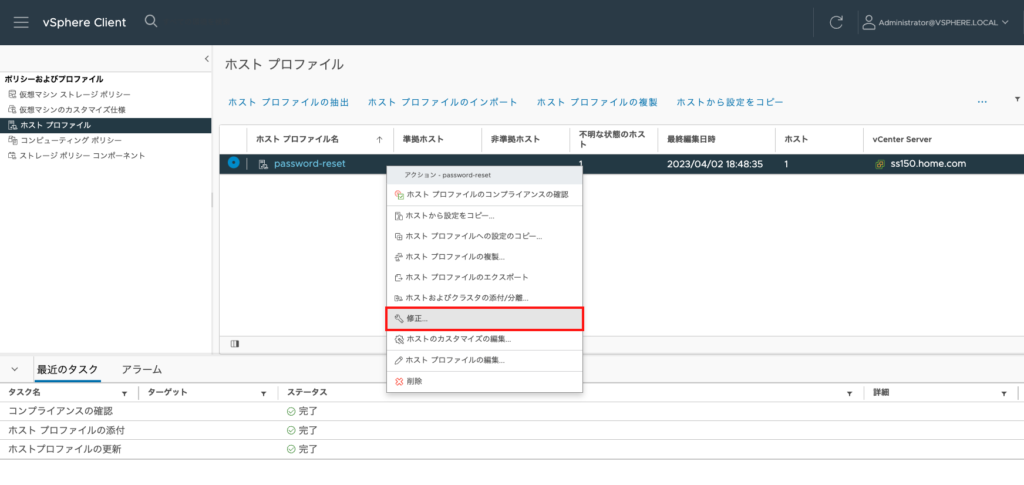
Task: Sort by ホスト プロファイル名 column arrow
Action: (x=379, y=140)
